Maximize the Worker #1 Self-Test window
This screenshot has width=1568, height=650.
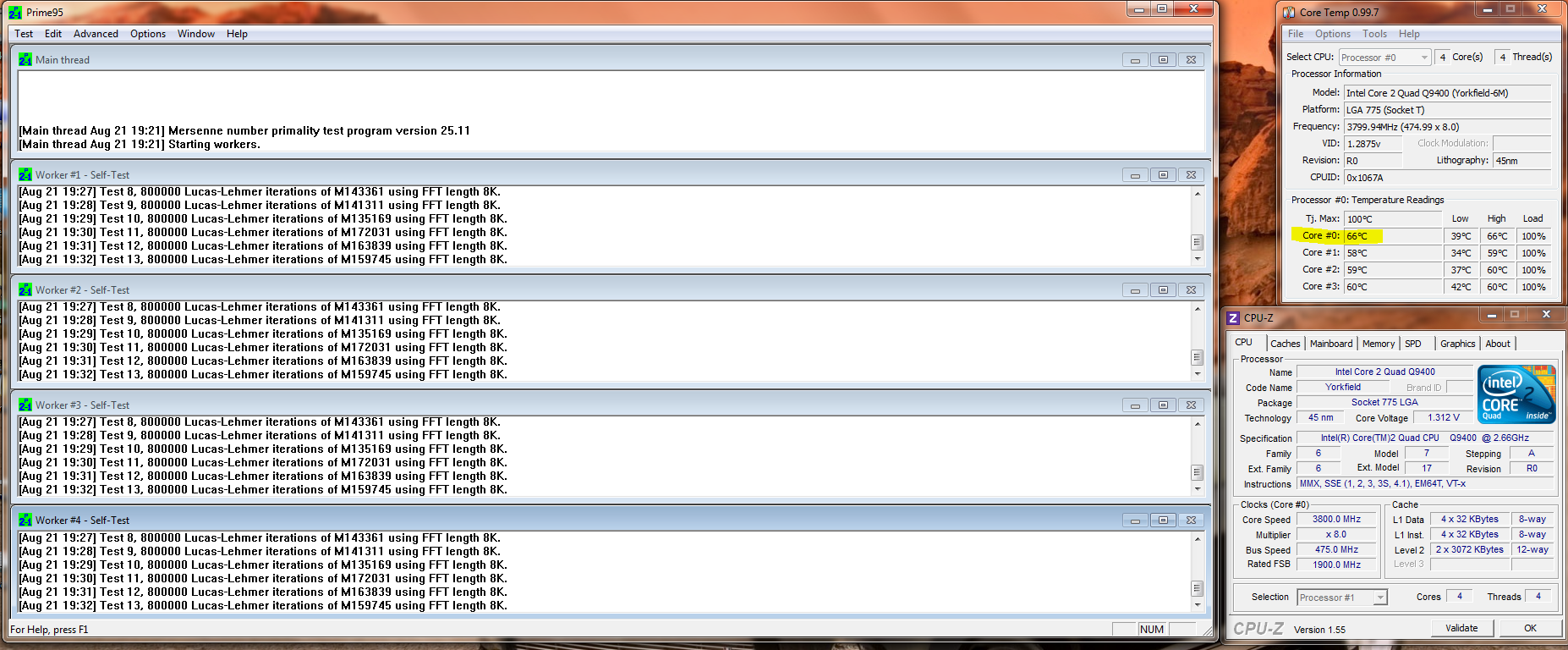point(1163,174)
